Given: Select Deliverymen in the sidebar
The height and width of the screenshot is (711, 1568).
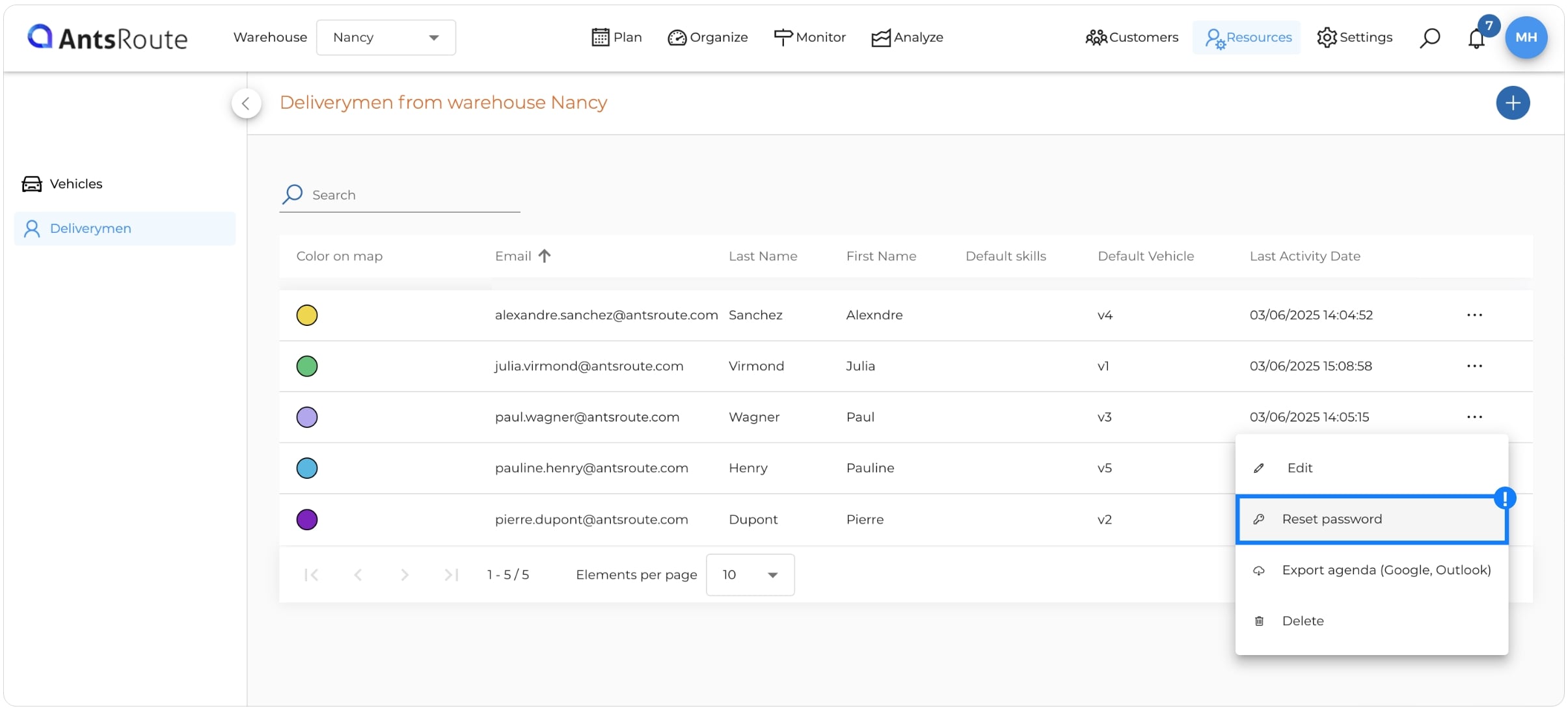Looking at the screenshot, I should [125, 228].
